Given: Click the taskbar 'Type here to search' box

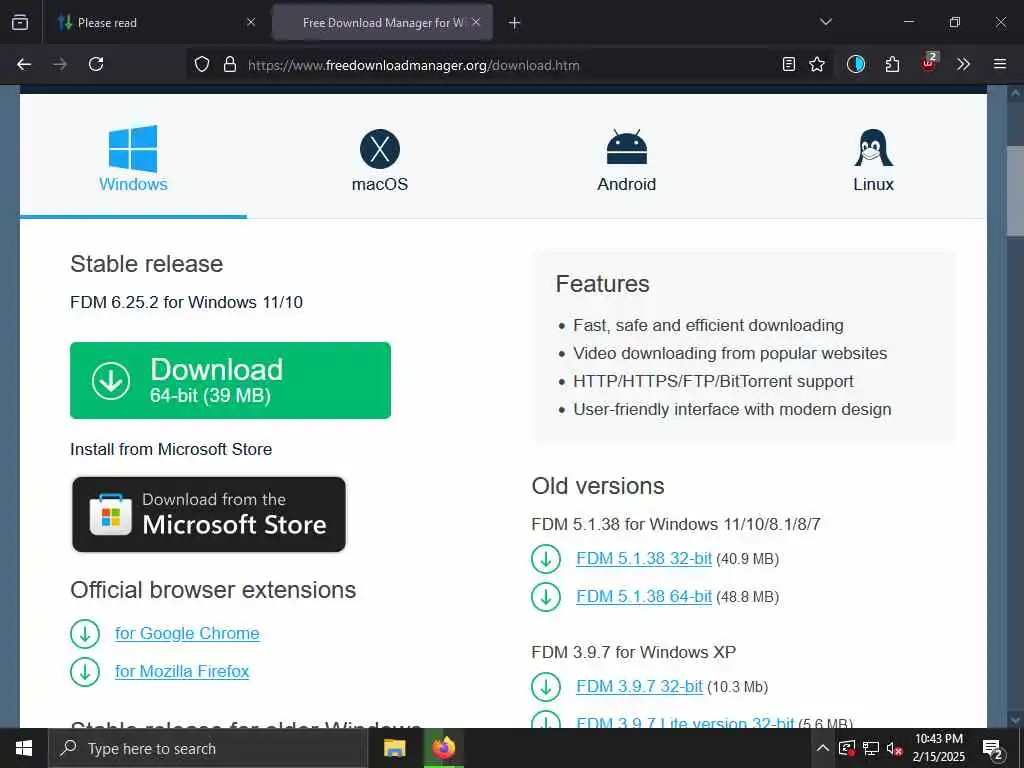Looking at the screenshot, I should (208, 748).
